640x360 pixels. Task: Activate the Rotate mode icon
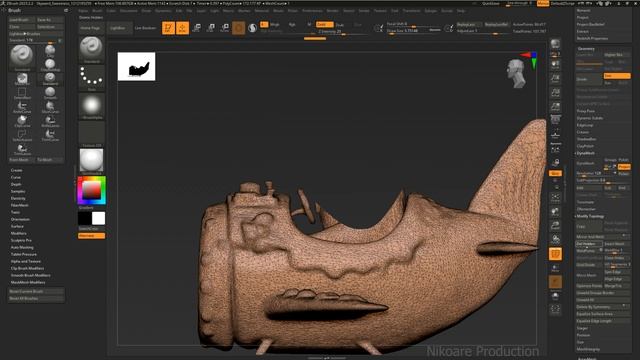[224, 28]
